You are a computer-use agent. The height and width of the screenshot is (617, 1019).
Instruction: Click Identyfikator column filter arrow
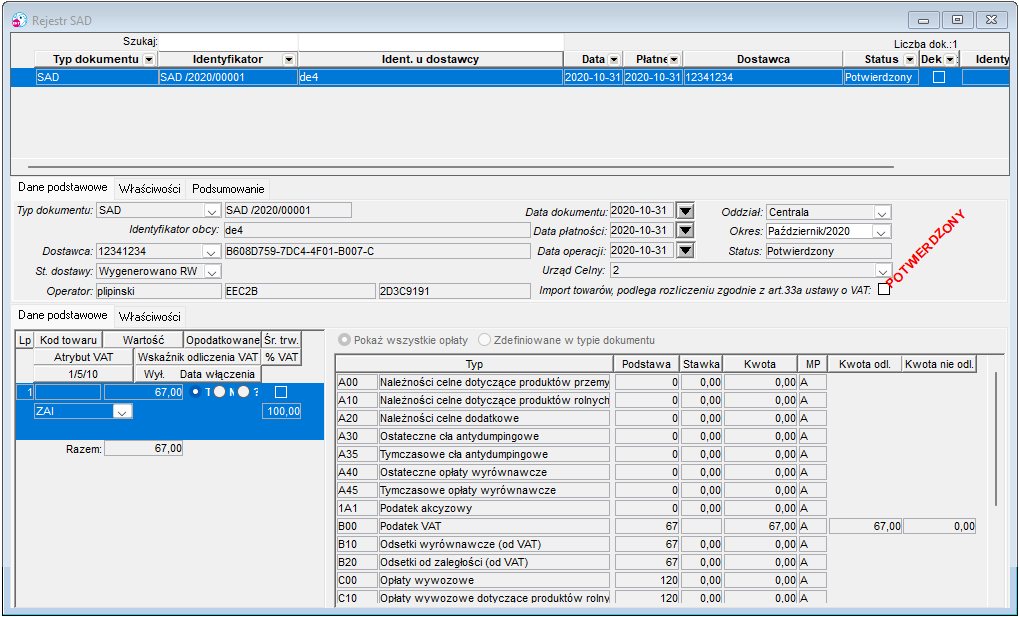pyautogui.click(x=289, y=60)
